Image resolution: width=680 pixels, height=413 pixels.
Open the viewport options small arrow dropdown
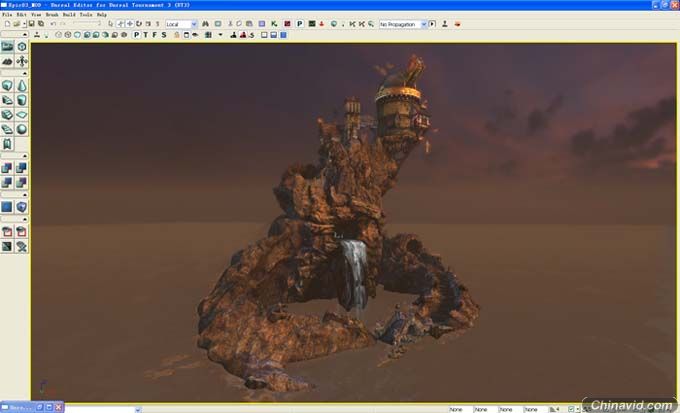(220, 35)
